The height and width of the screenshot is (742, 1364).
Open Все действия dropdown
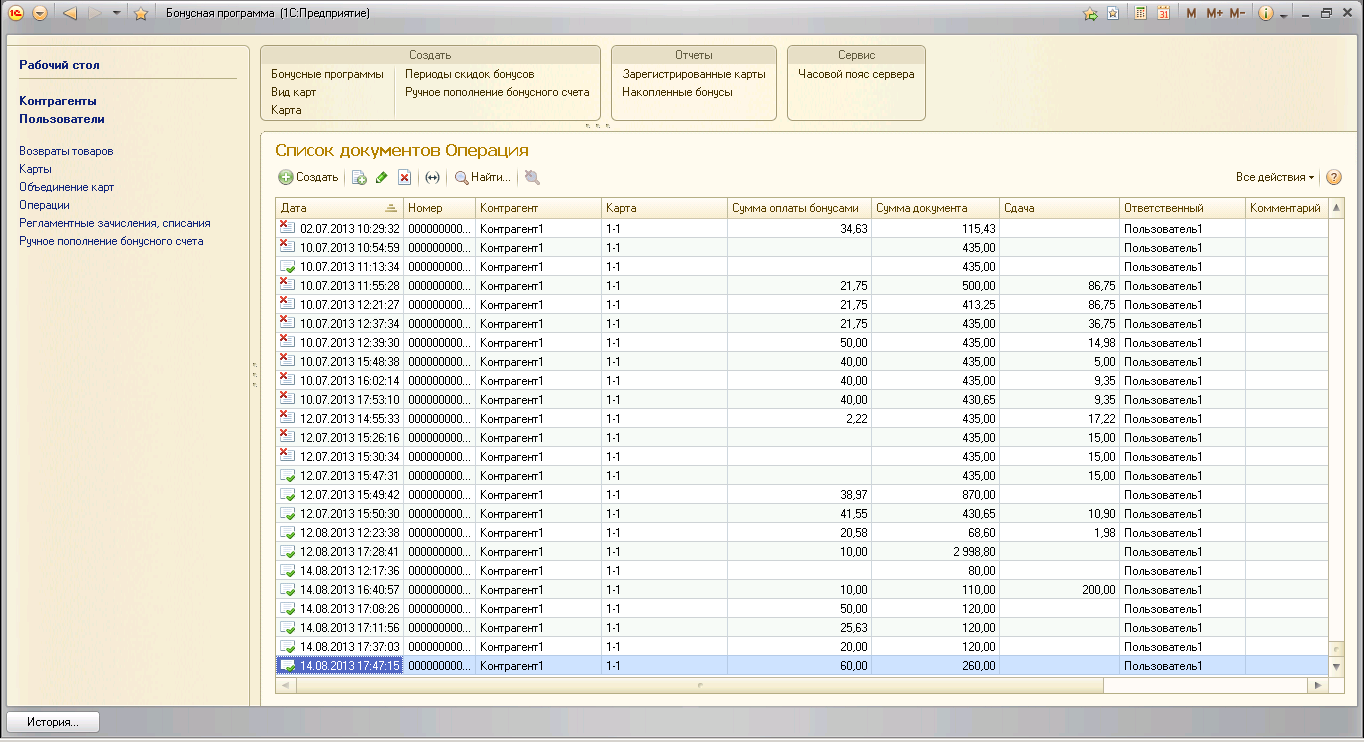[1275, 177]
